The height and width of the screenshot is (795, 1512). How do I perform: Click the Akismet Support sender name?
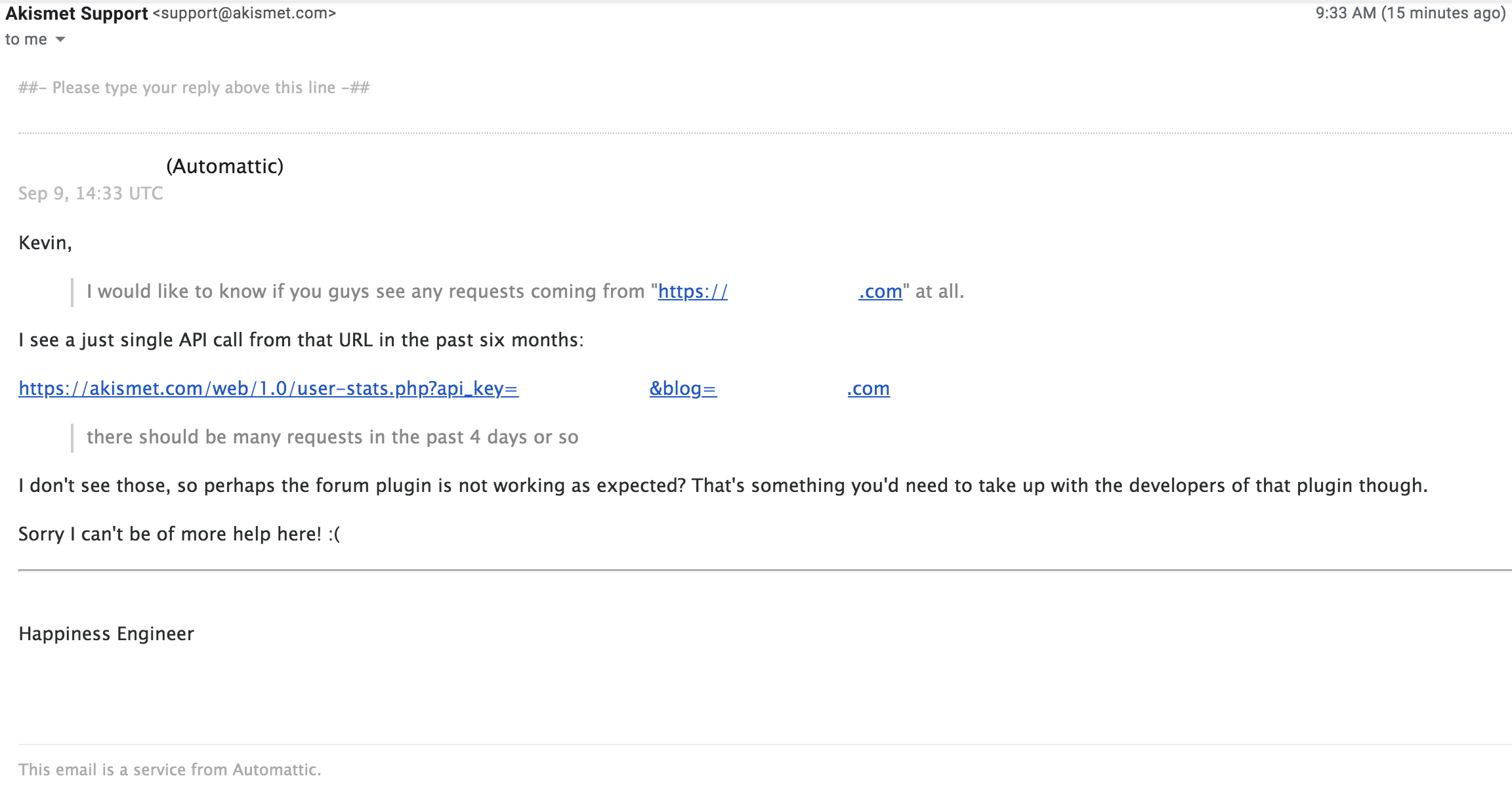[77, 14]
